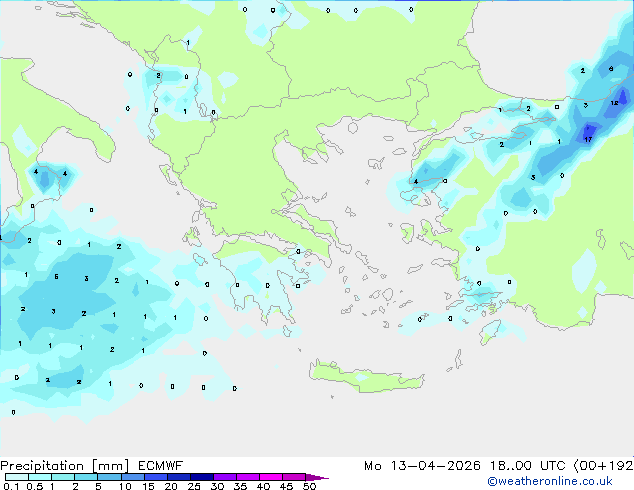Select the 45–50 mm legend swatch

tap(294, 477)
